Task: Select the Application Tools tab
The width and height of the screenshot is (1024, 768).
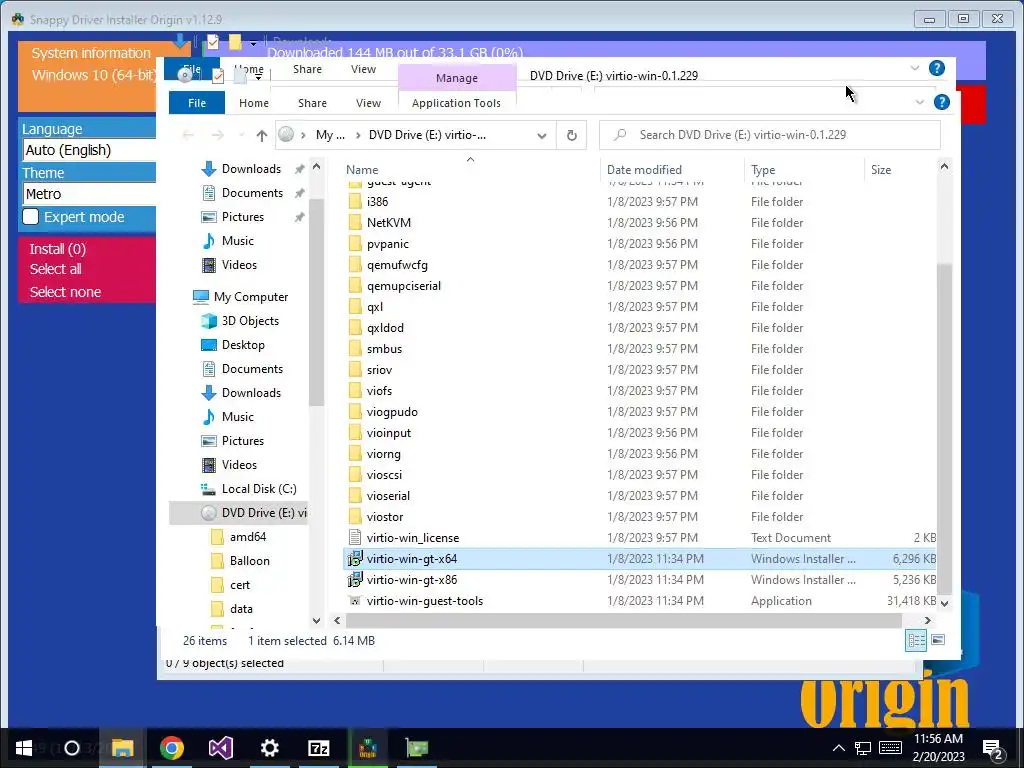Action: click(456, 103)
